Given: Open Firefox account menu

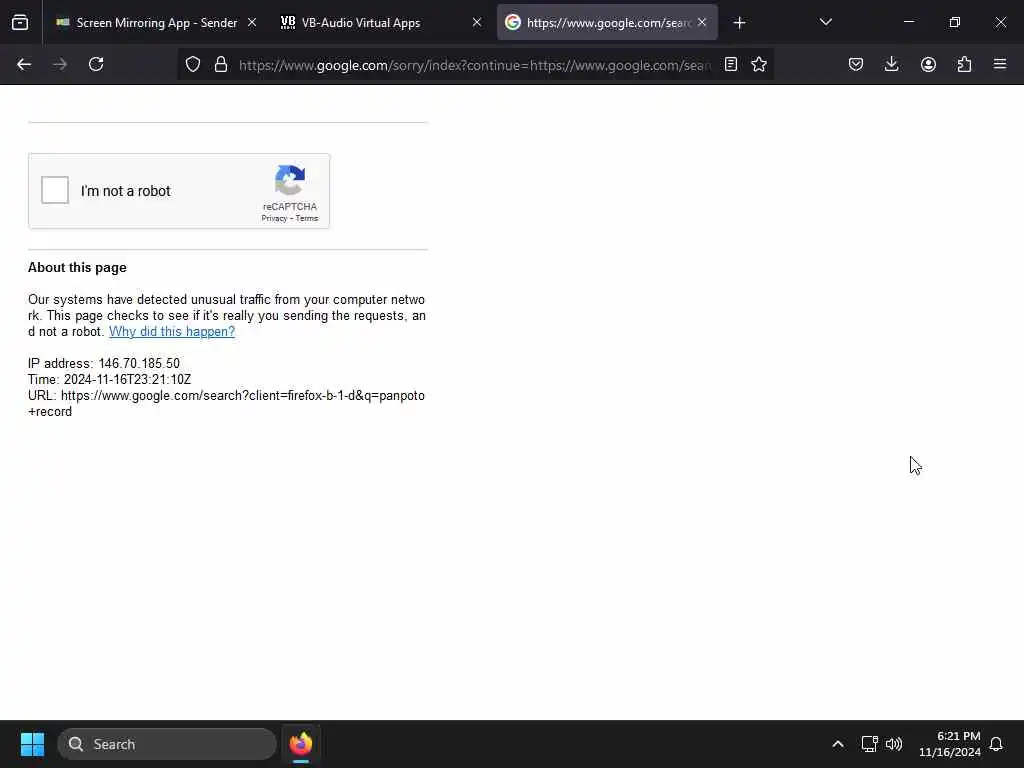Looking at the screenshot, I should [928, 64].
